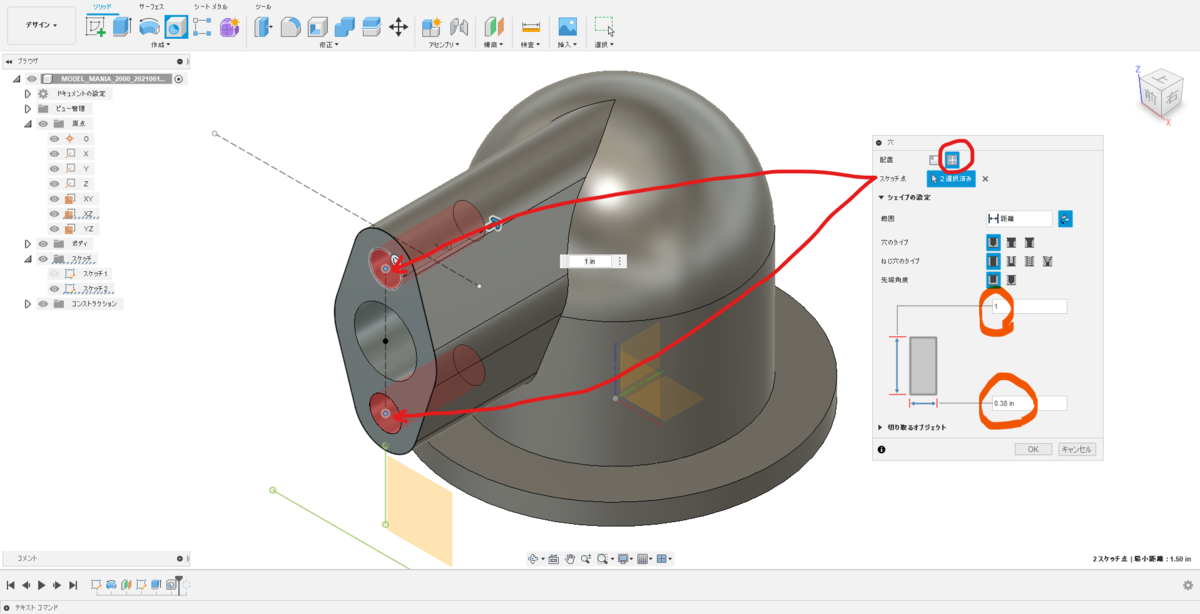
Task: Select the Press Pull tool
Action: [265, 27]
